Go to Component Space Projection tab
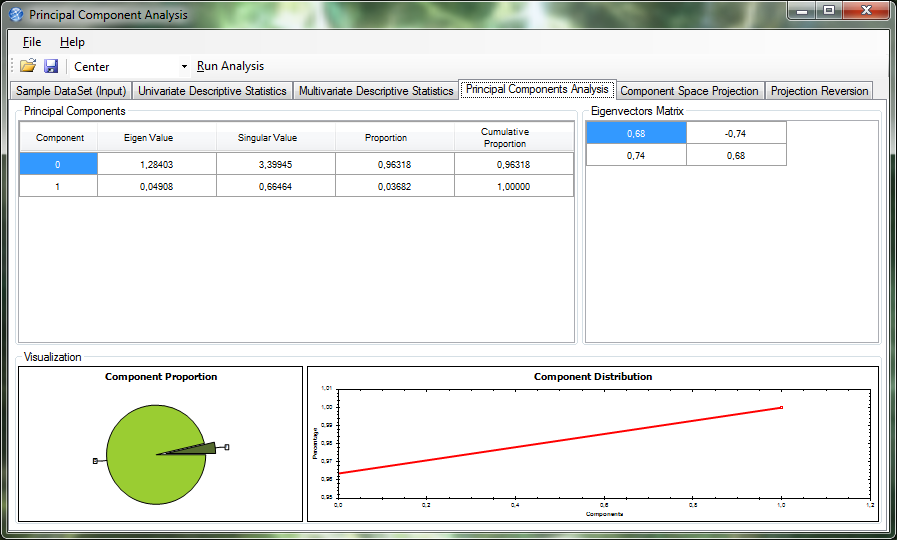897x540 pixels. click(689, 90)
